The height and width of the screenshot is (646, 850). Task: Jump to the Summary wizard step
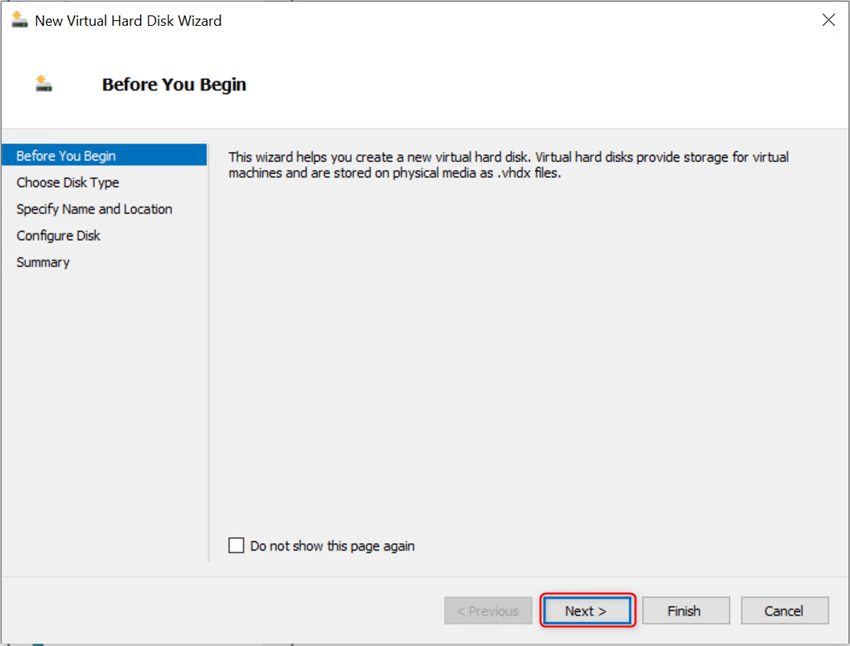point(43,261)
